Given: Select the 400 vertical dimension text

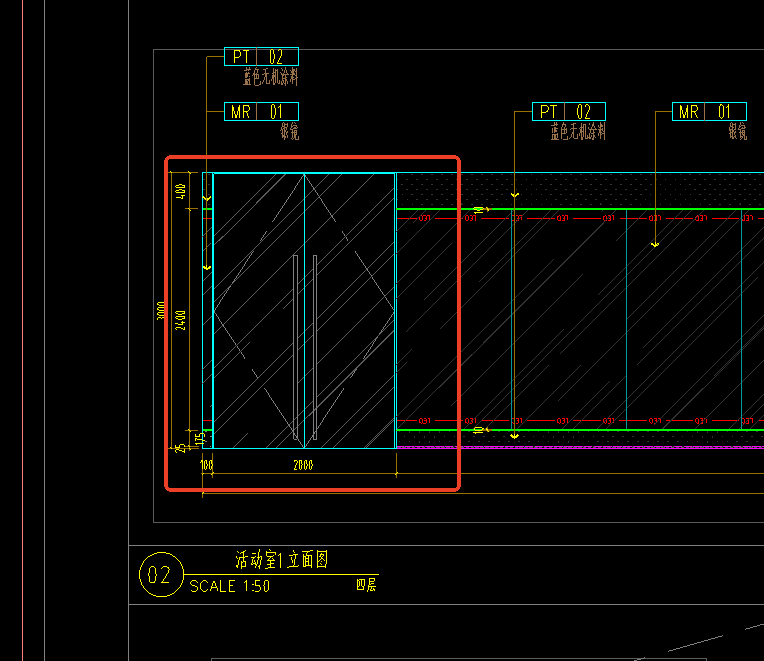Looking at the screenshot, I should tap(181, 190).
